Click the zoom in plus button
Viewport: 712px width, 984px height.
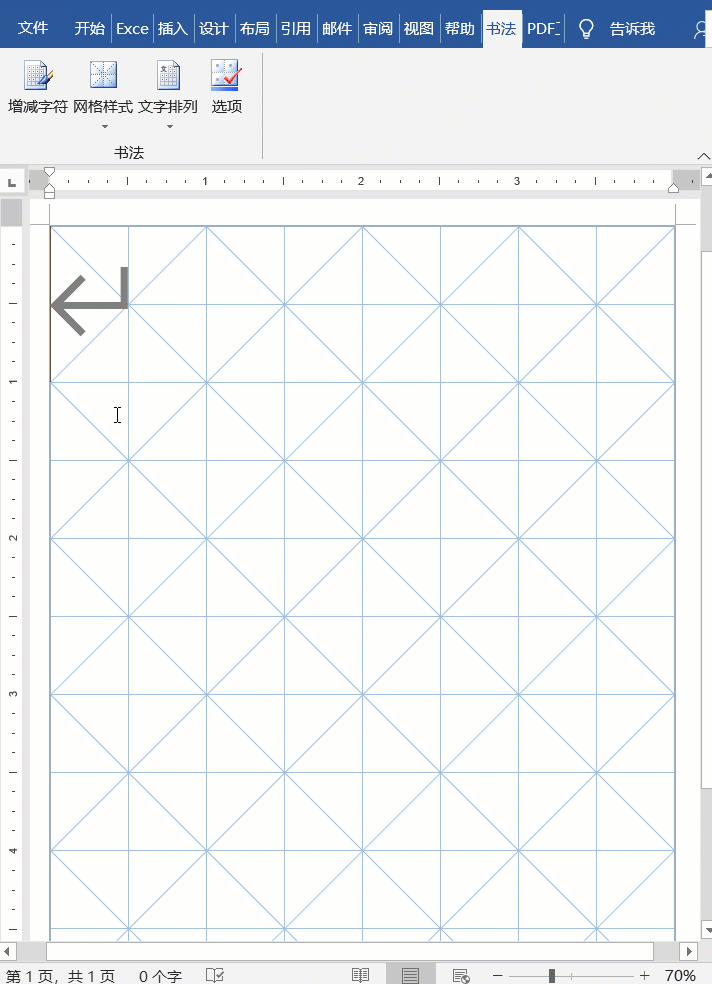click(644, 975)
